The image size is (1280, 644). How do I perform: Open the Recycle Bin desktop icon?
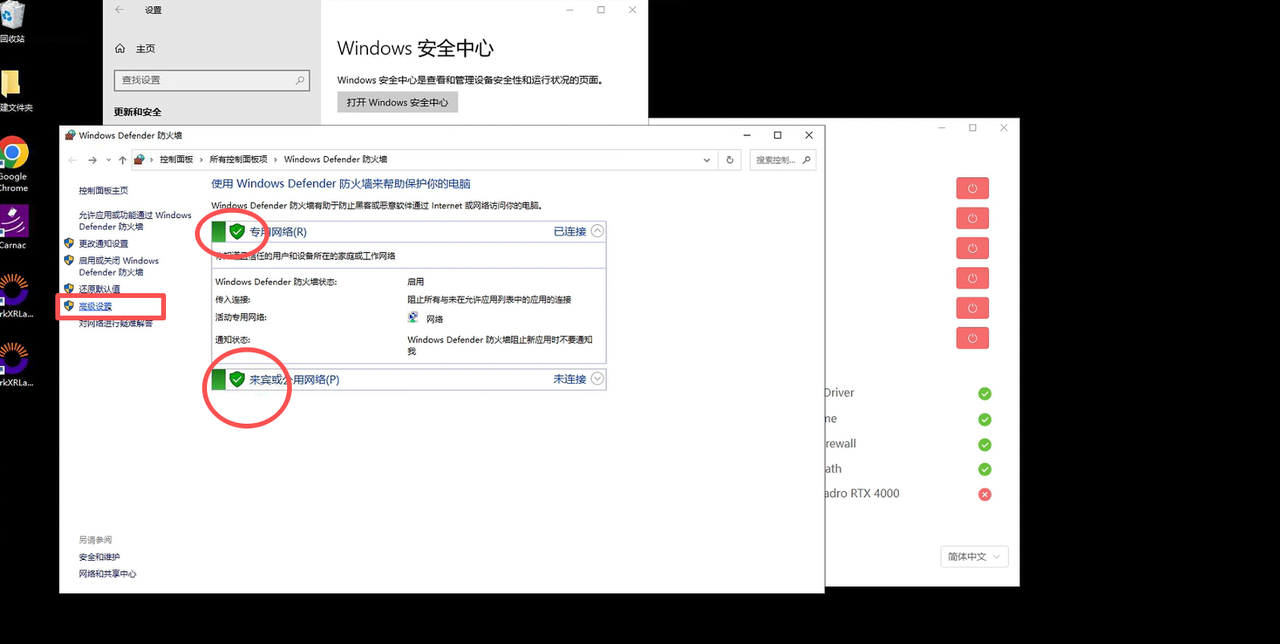coord(12,22)
